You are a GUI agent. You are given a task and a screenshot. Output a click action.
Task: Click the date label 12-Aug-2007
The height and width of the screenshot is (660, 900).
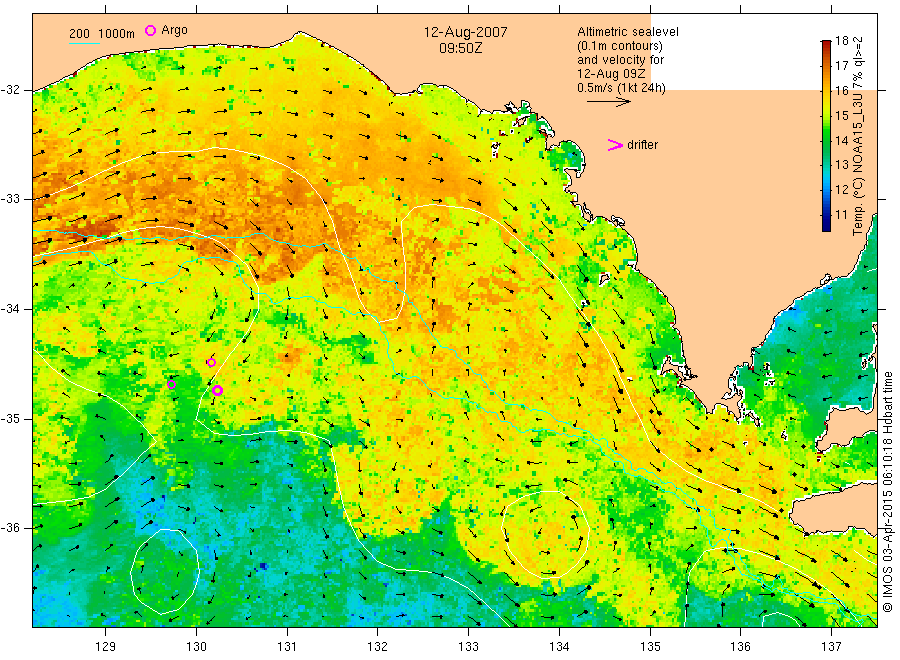pyautogui.click(x=465, y=32)
